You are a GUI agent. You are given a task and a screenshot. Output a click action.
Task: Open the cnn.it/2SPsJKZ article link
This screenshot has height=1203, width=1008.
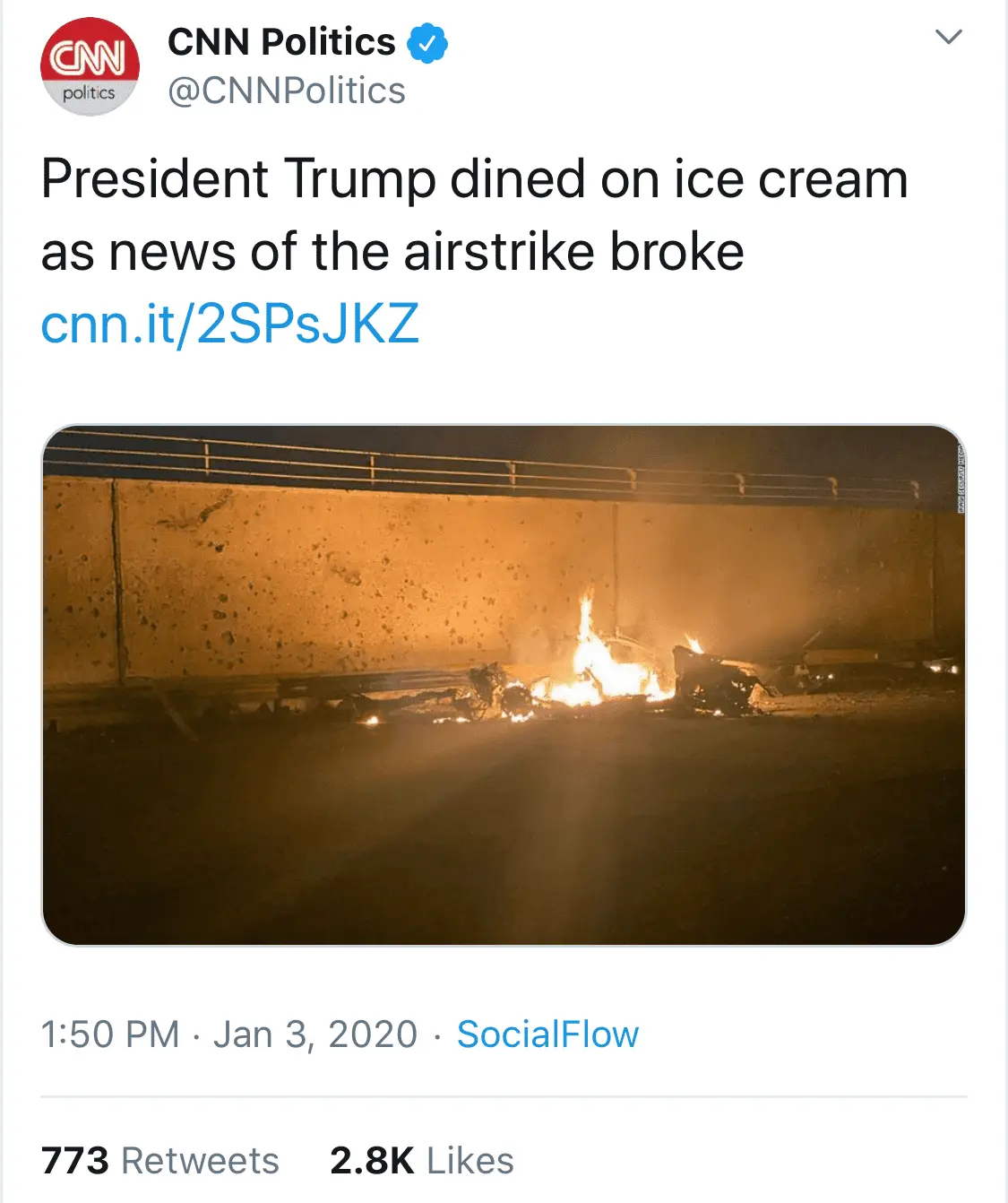(x=230, y=324)
